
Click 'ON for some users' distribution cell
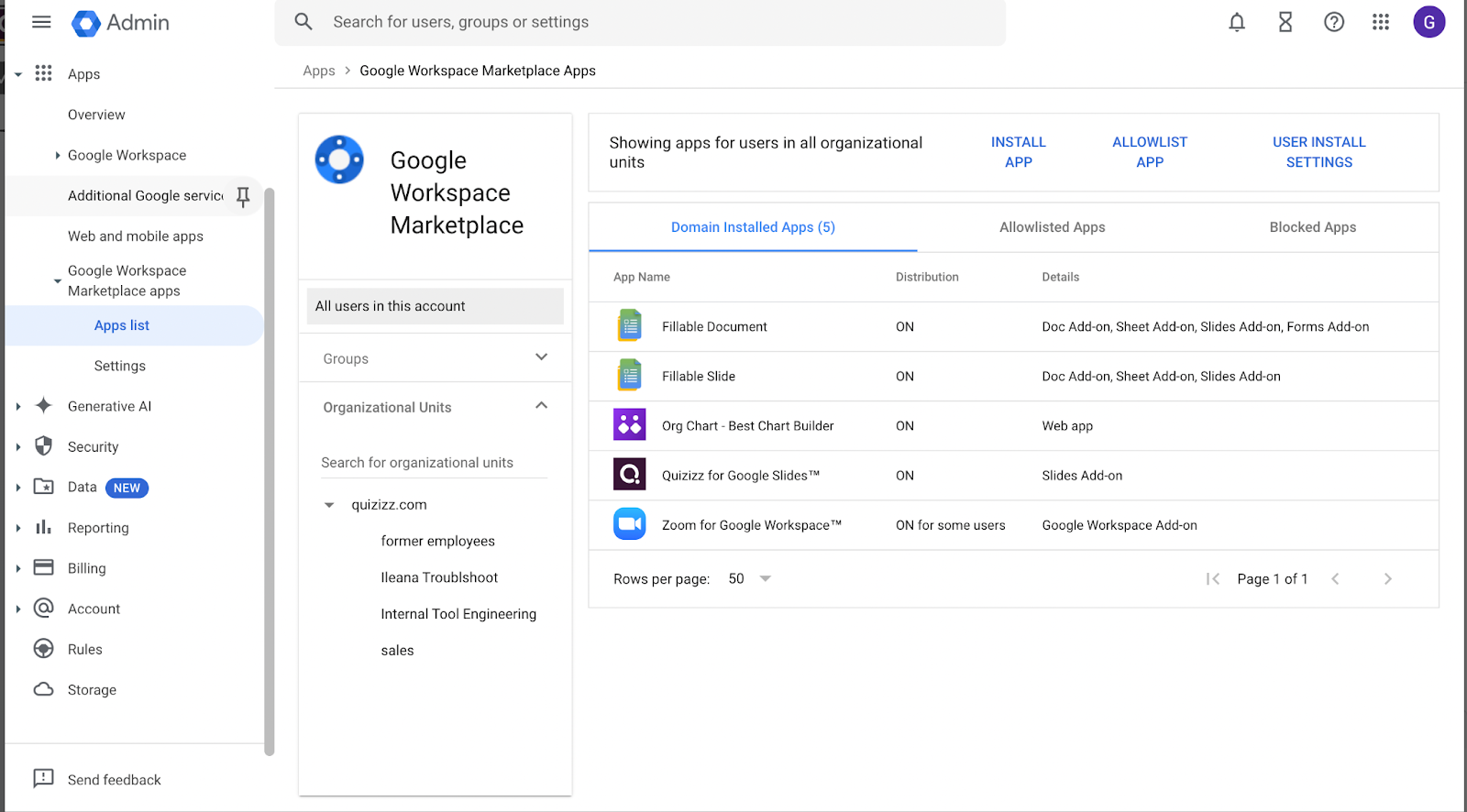(x=950, y=525)
